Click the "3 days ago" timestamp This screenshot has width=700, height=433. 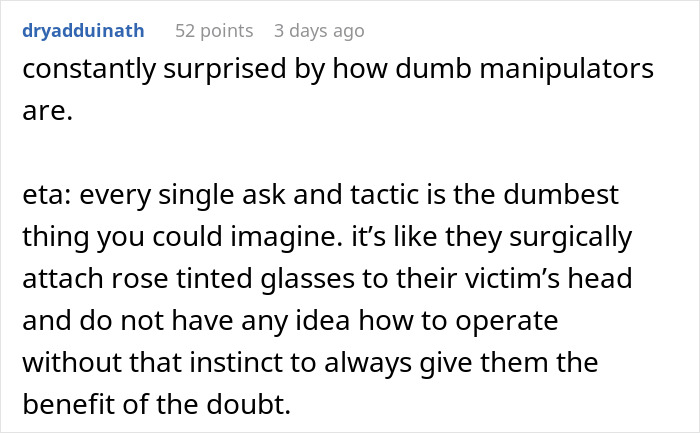(319, 30)
